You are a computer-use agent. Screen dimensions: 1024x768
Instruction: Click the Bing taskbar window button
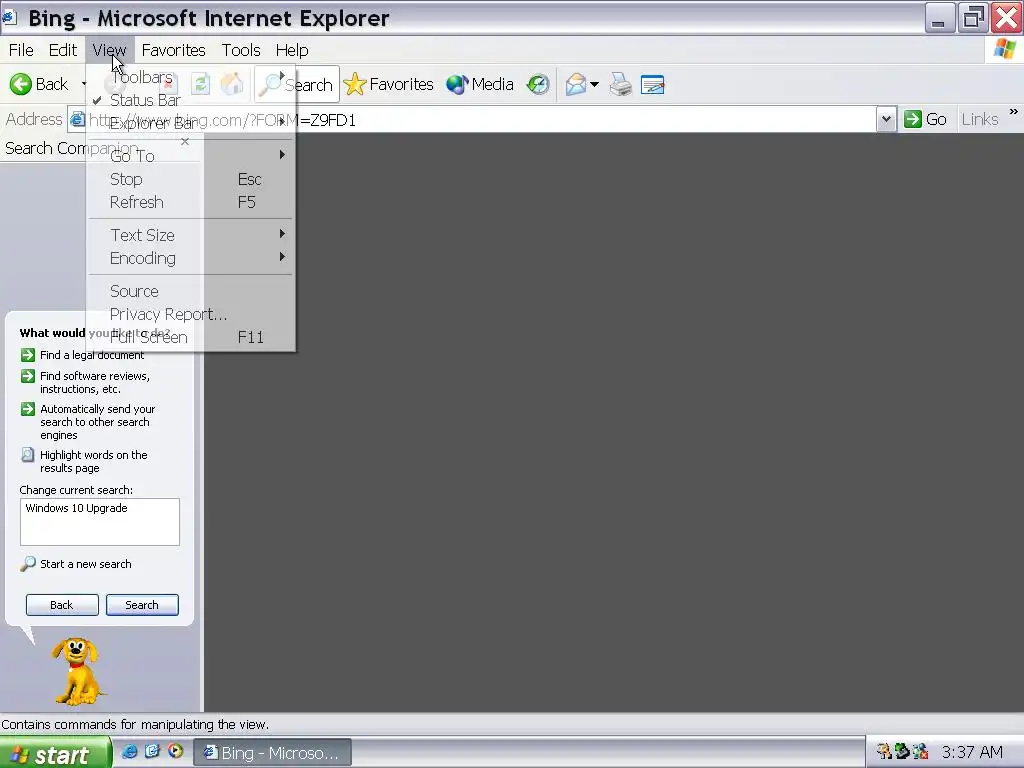(x=272, y=753)
